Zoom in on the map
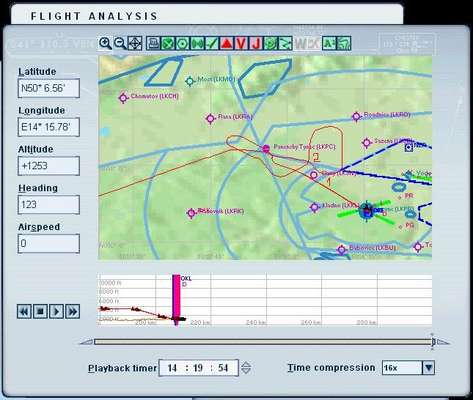473x400 pixels. (x=105, y=43)
